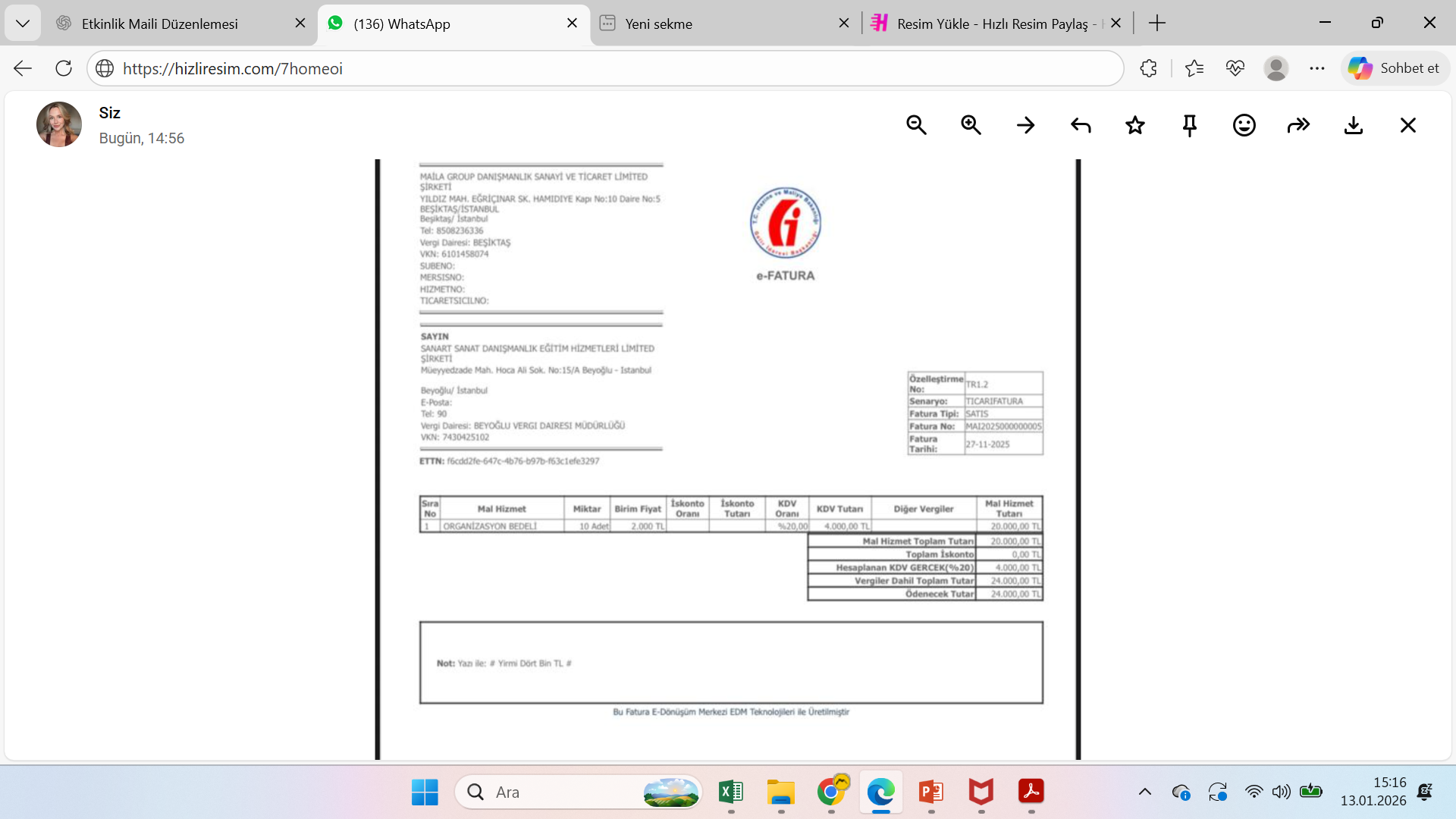Open battery status in tray
The image size is (1456, 819).
click(x=1311, y=792)
